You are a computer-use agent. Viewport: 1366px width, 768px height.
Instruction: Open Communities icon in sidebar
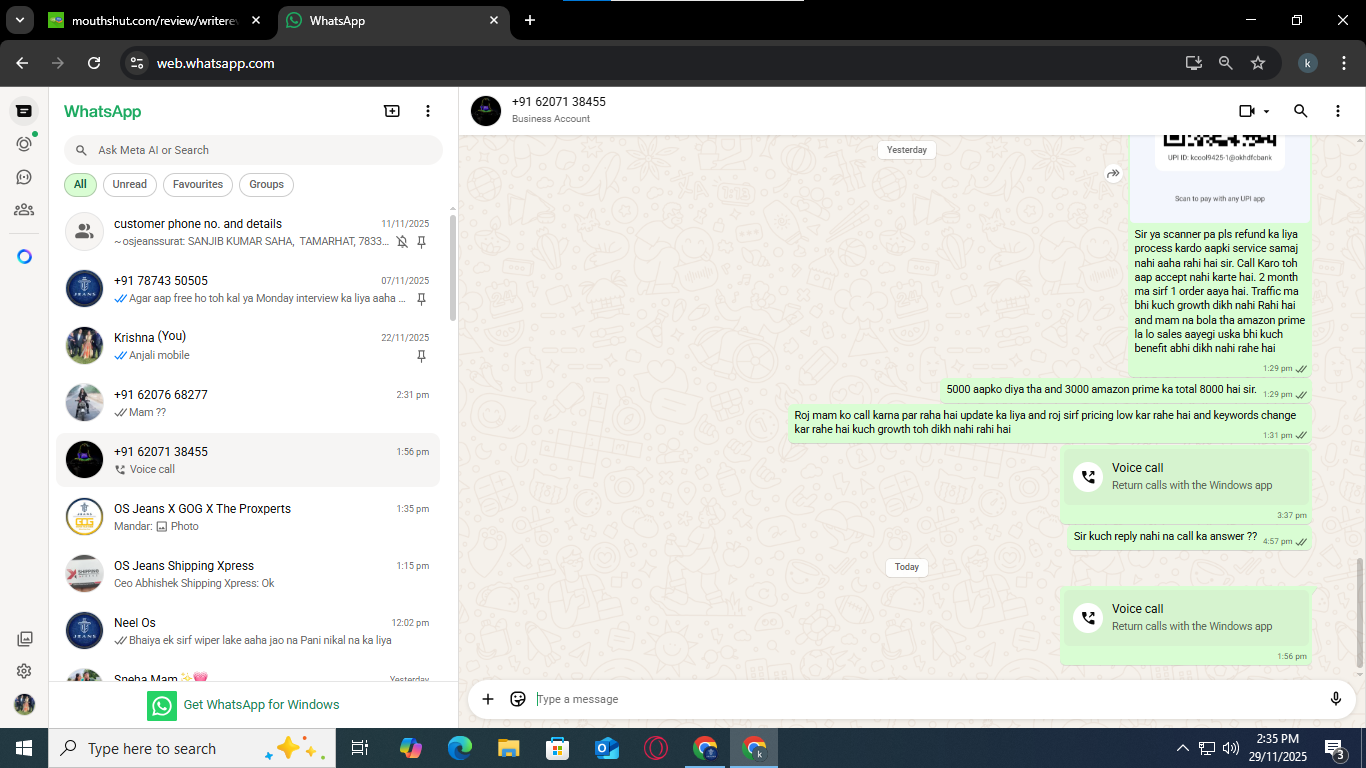[24, 210]
